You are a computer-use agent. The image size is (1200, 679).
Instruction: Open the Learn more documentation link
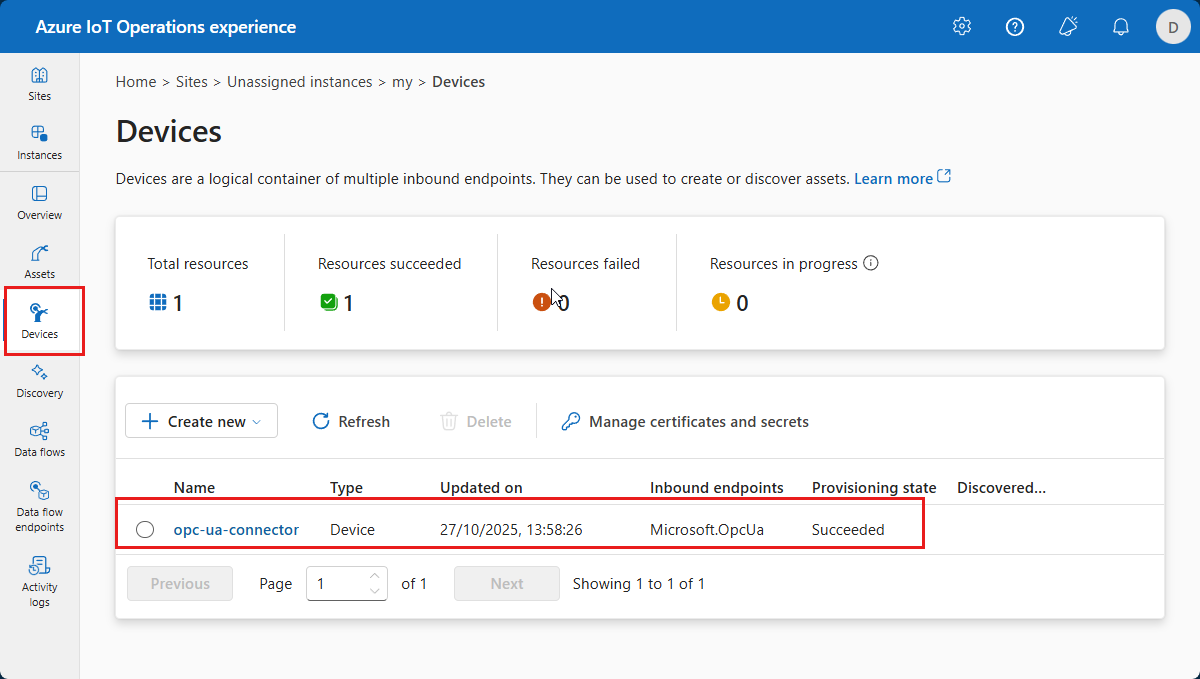(x=893, y=178)
